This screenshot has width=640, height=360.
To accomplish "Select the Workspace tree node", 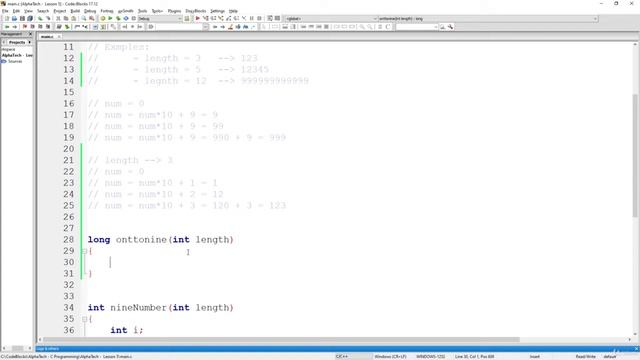I will coord(8,49).
